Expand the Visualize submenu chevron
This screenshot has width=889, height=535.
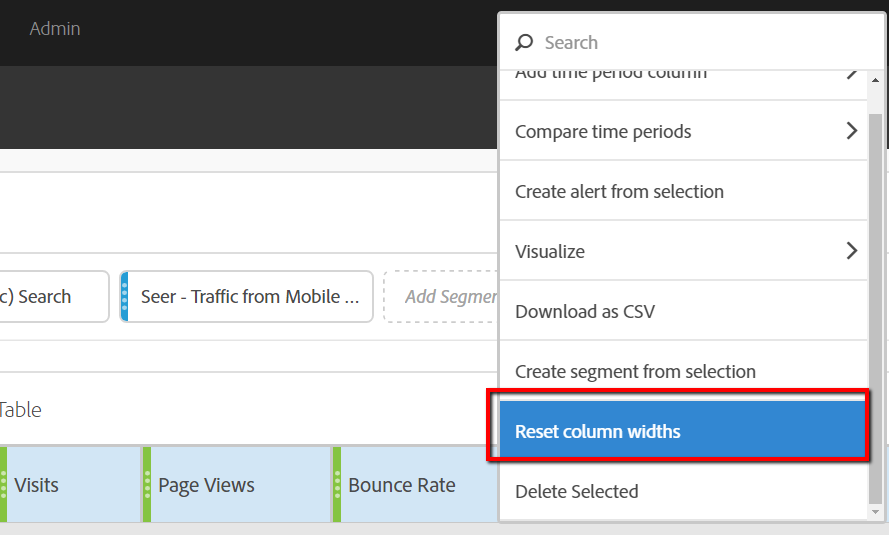(x=851, y=251)
